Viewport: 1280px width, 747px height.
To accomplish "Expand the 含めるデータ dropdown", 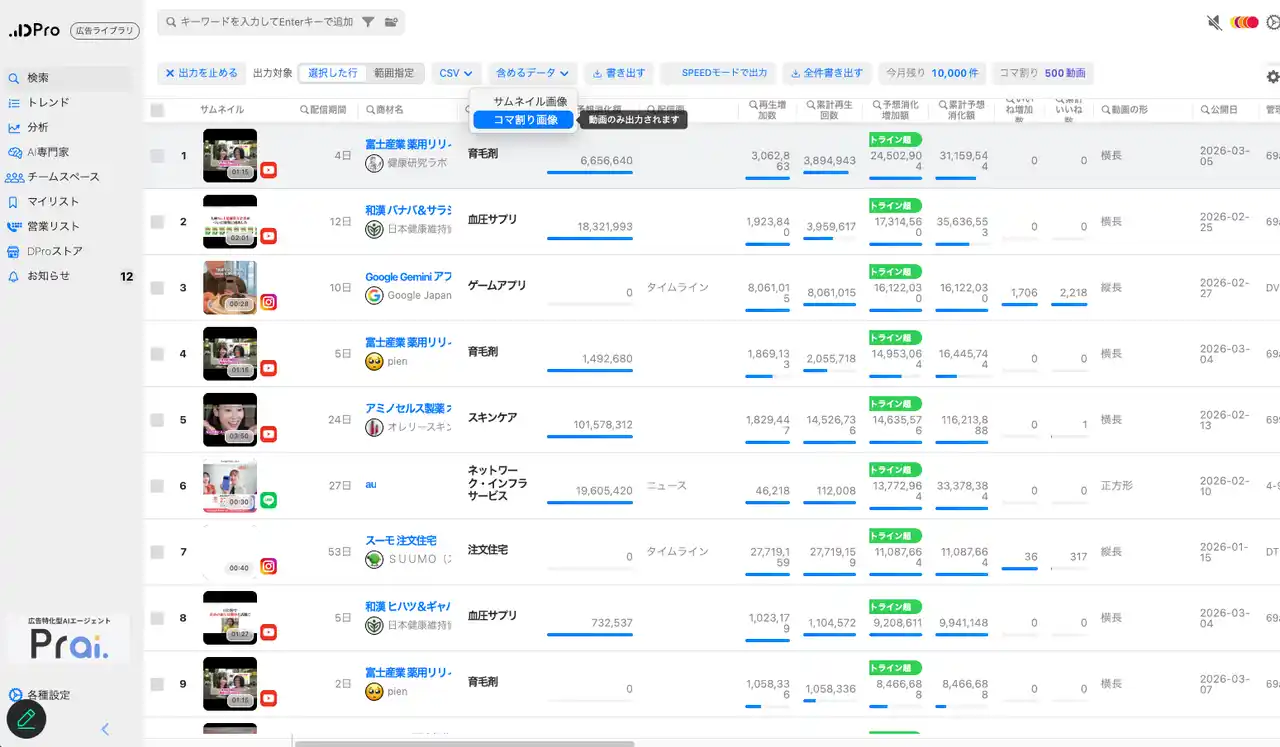I will pyautogui.click(x=532, y=73).
